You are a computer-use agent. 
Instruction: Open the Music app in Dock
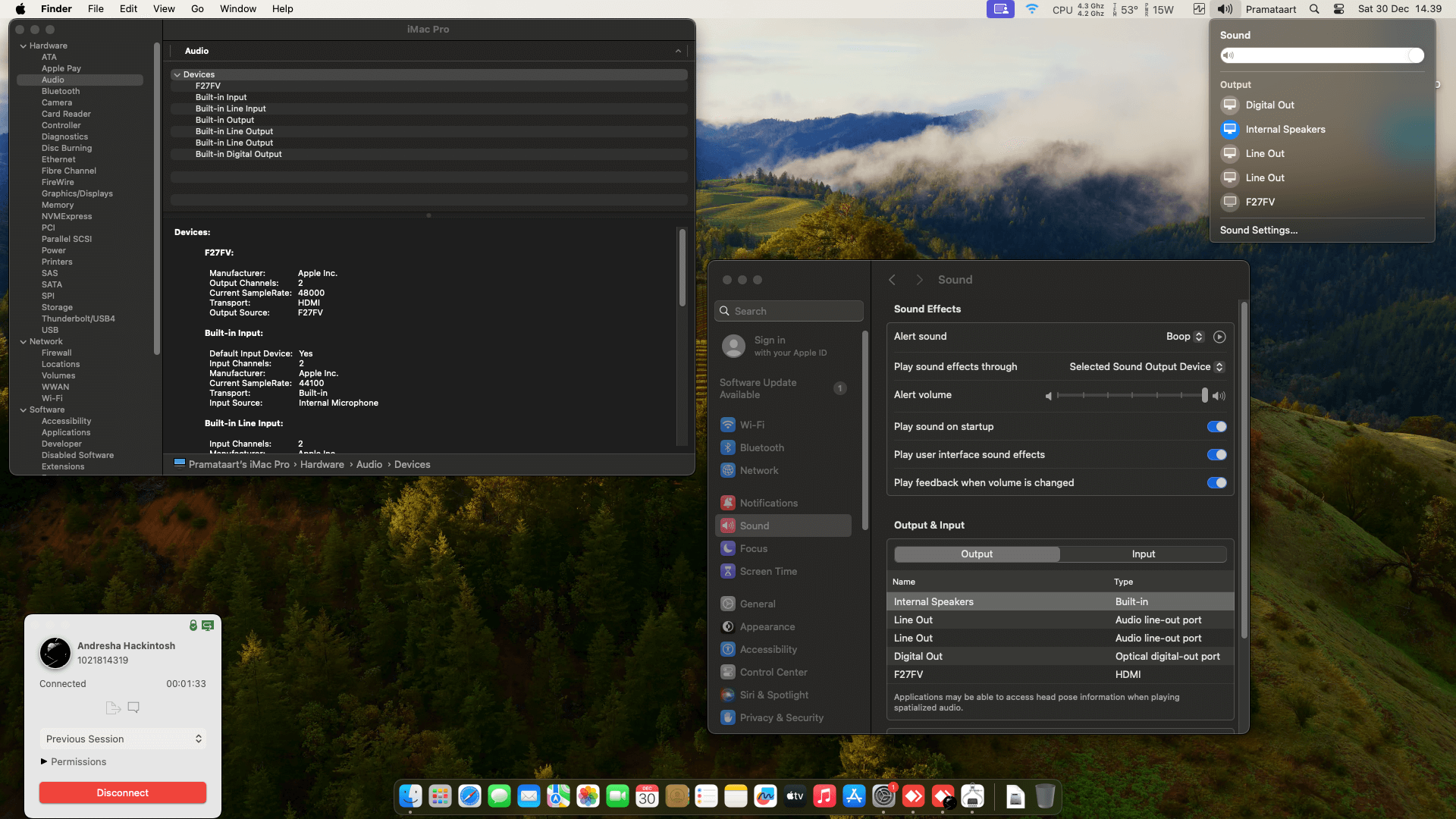(x=824, y=796)
